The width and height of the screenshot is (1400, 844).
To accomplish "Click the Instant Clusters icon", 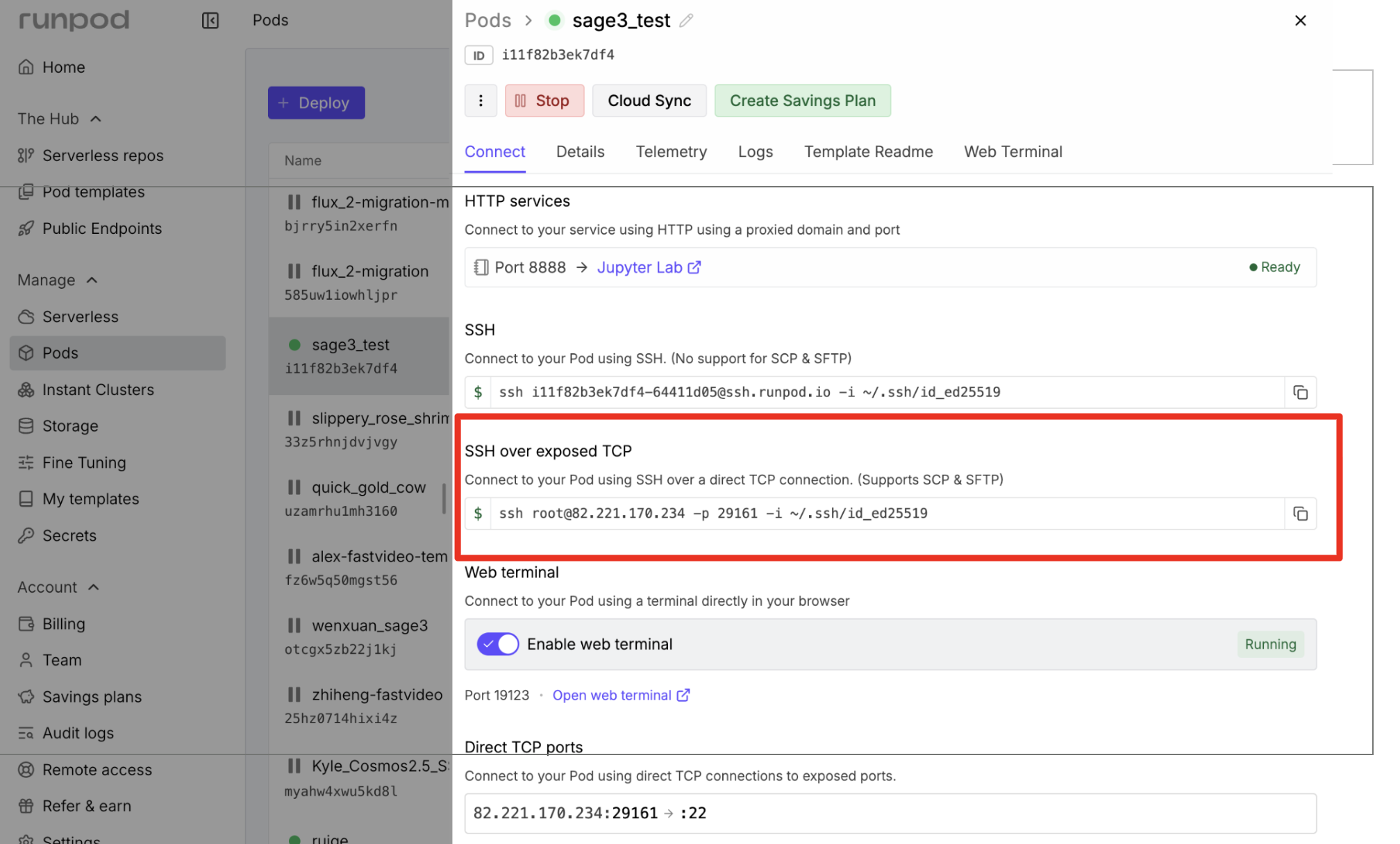I will point(26,389).
